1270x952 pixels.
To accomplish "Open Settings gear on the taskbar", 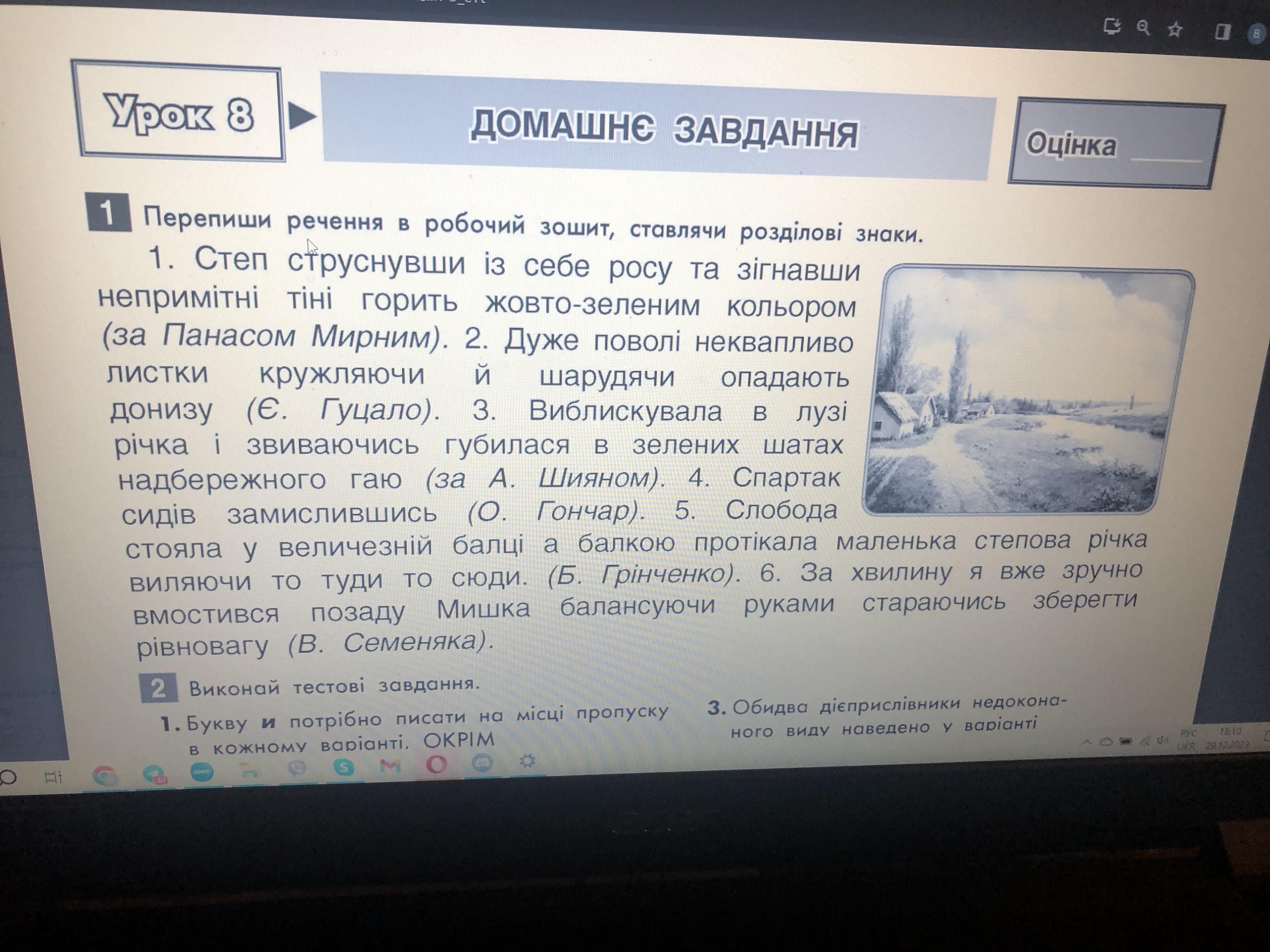I will tap(527, 762).
